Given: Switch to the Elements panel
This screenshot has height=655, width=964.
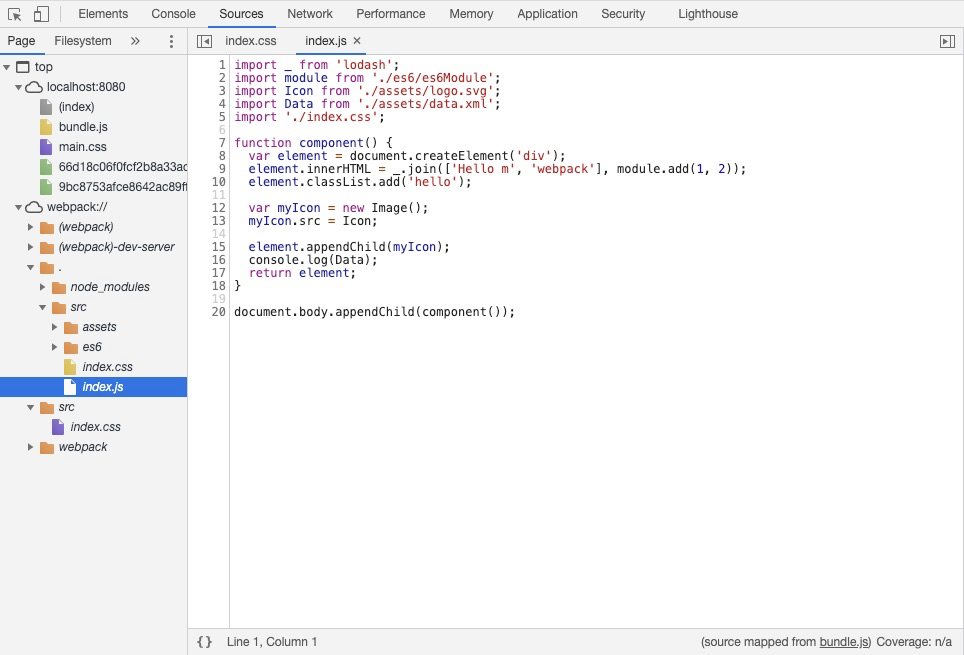Looking at the screenshot, I should coord(103,14).
